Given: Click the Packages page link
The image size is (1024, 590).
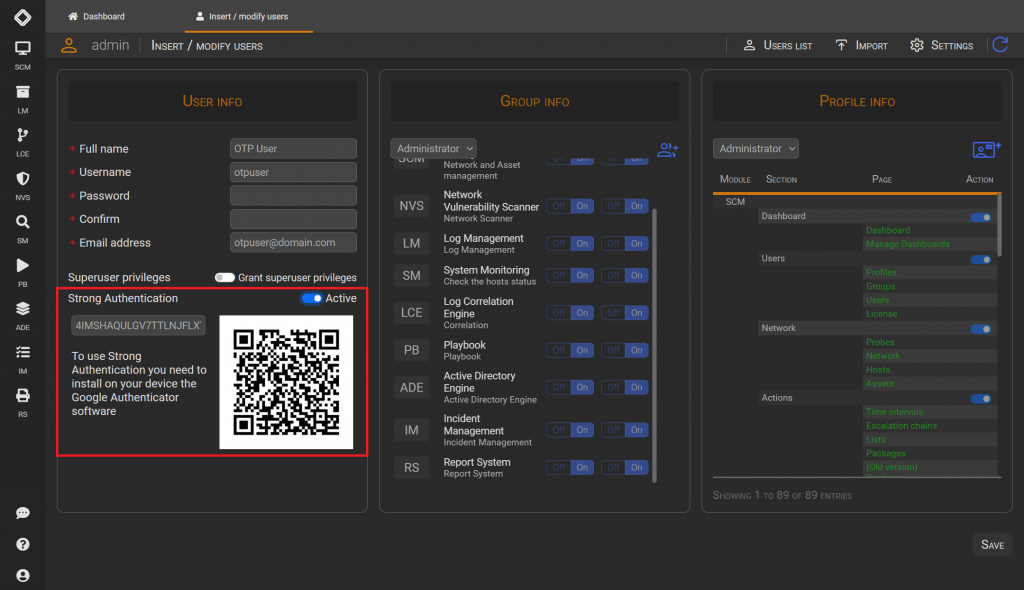Looking at the screenshot, I should coord(885,453).
